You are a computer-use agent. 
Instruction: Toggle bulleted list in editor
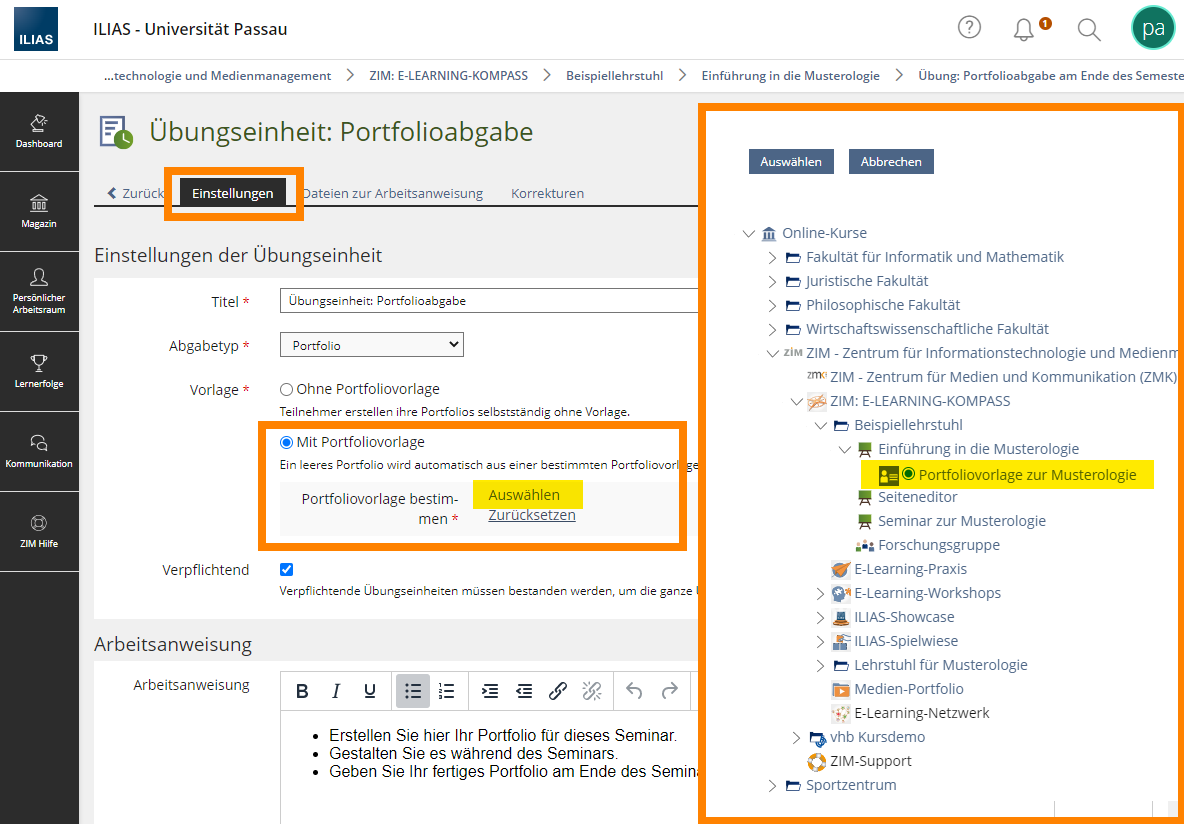coord(413,691)
